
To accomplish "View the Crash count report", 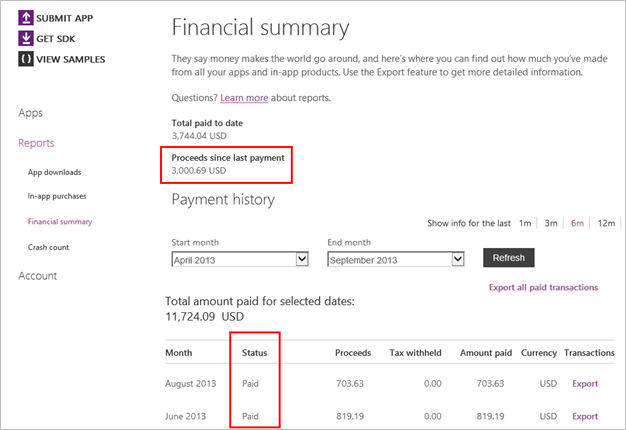I will (x=48, y=247).
